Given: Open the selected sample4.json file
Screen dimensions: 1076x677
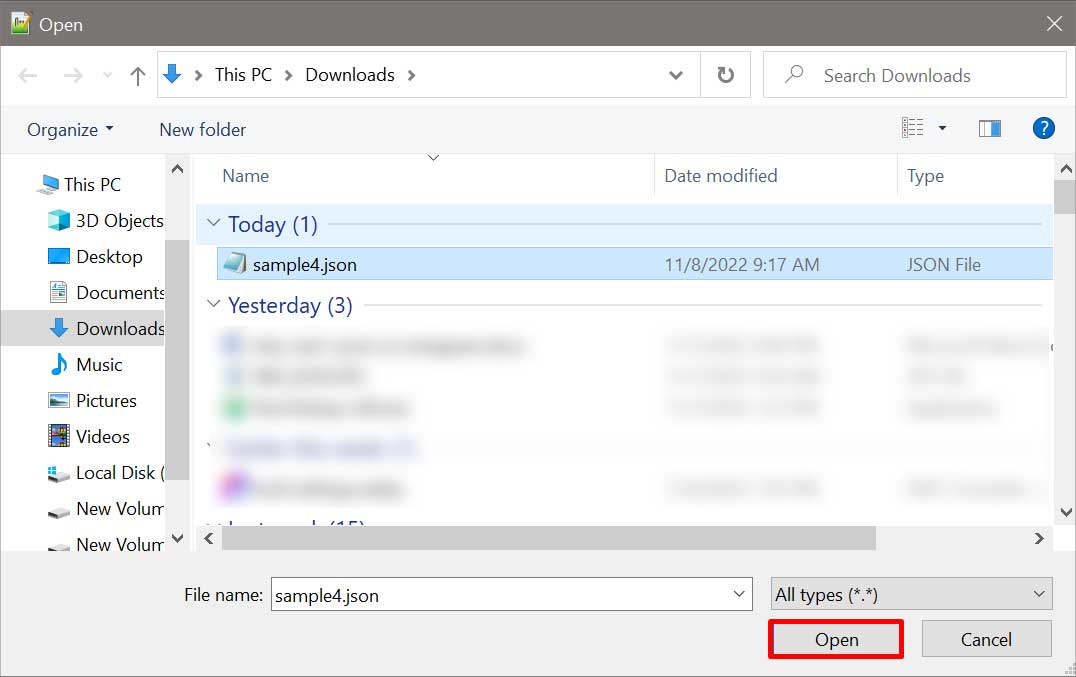Looking at the screenshot, I should (835, 639).
